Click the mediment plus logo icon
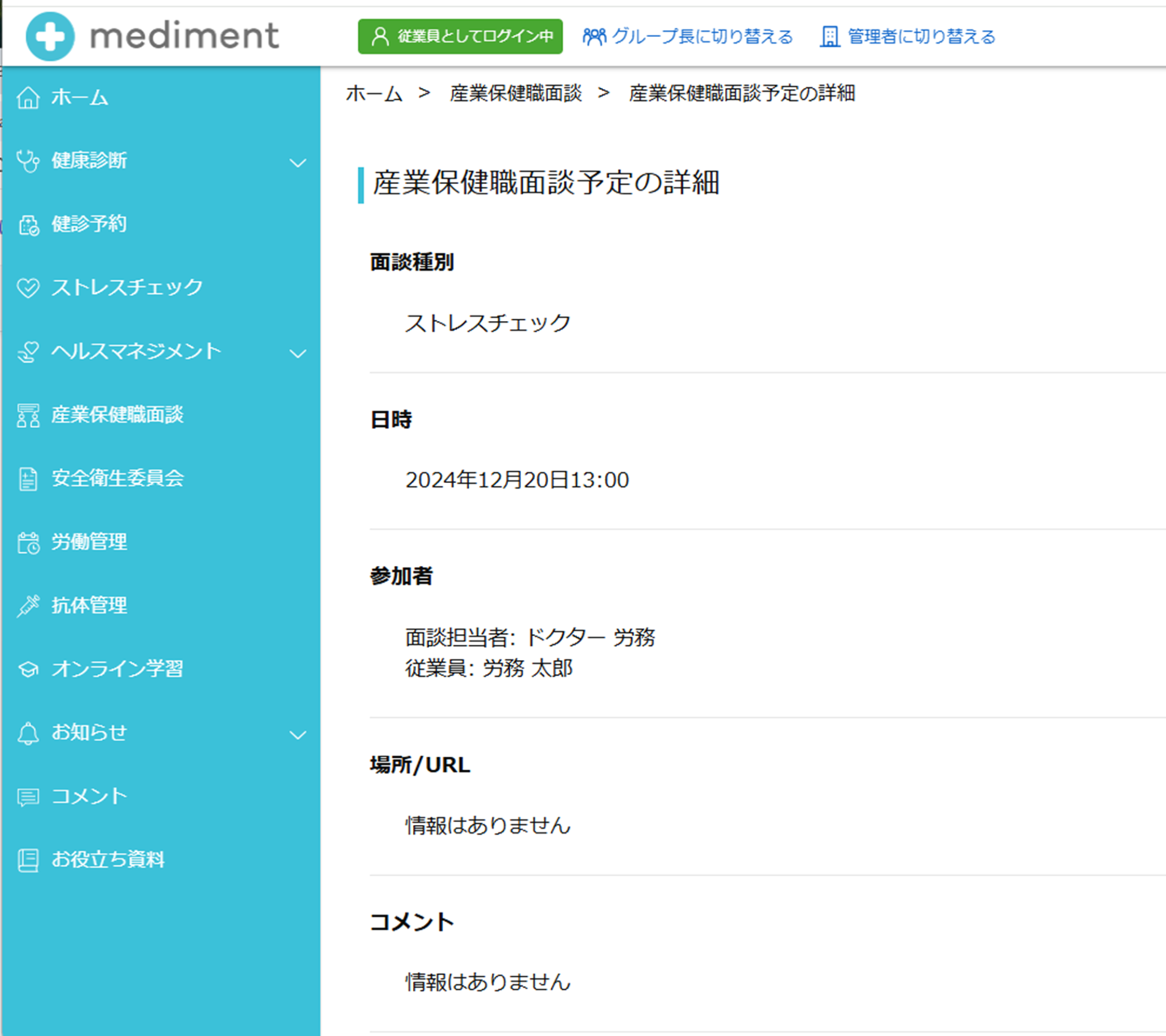Image resolution: width=1166 pixels, height=1036 pixels. pyautogui.click(x=50, y=37)
